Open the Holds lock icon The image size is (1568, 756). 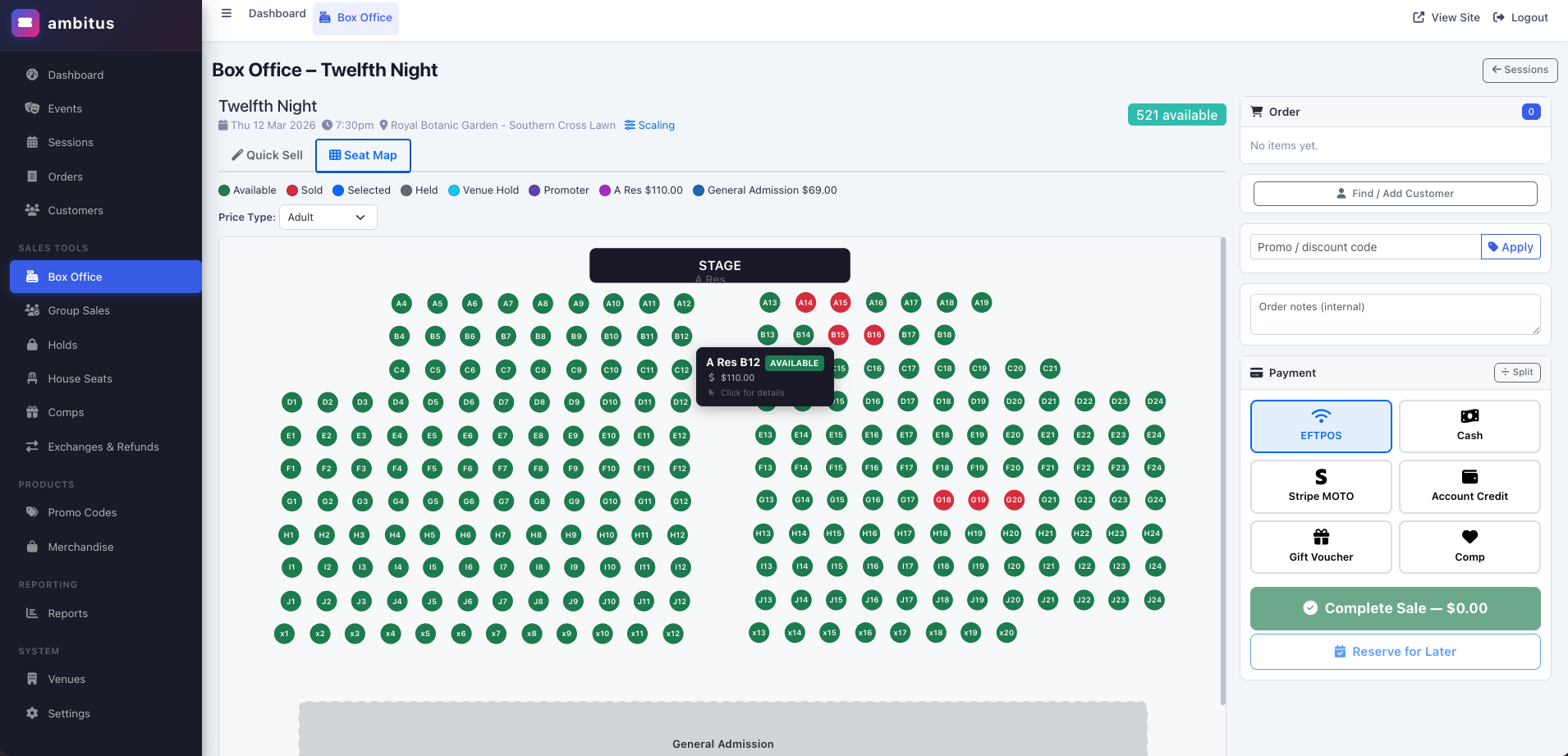pyautogui.click(x=31, y=345)
